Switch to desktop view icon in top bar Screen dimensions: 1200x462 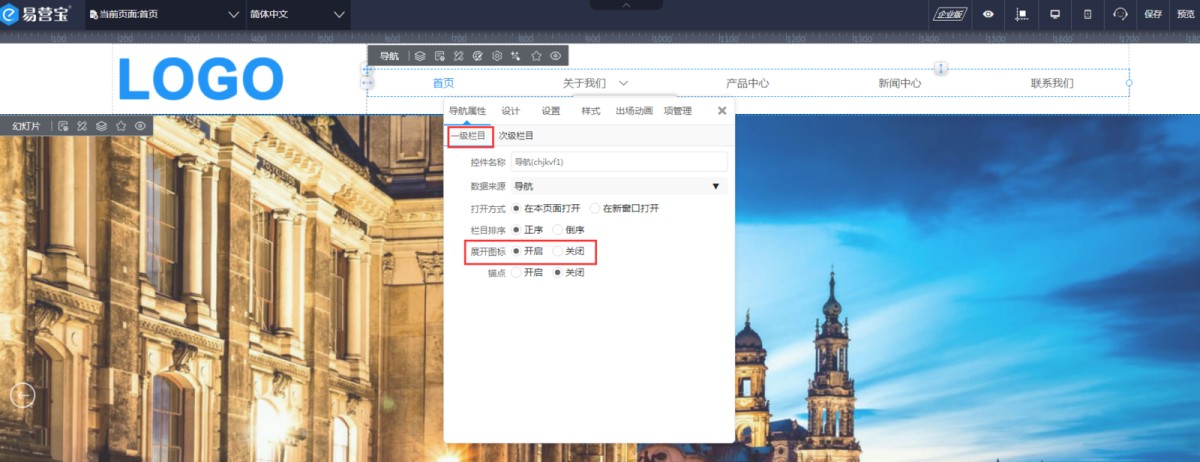pyautogui.click(x=1054, y=14)
